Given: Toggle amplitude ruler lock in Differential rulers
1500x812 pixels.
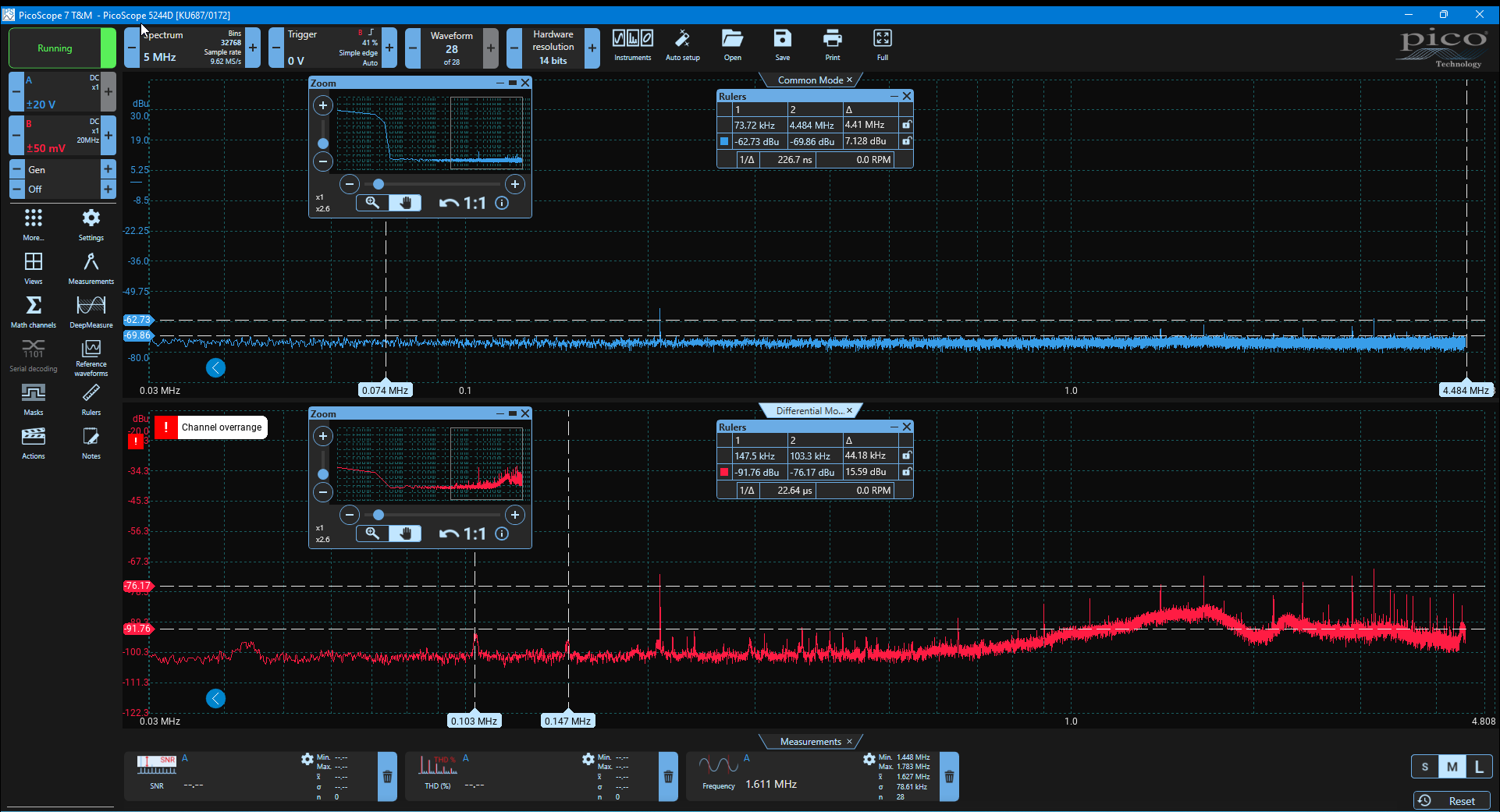Looking at the screenshot, I should (x=906, y=472).
